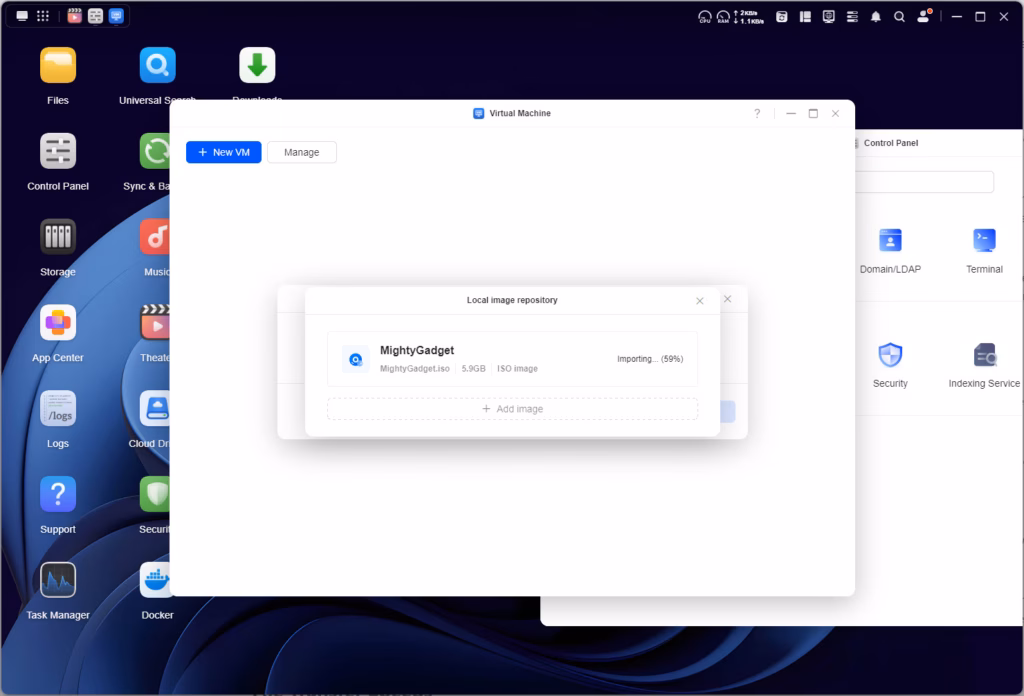Open the Docker app icon
The height and width of the screenshot is (696, 1024).
coord(157,581)
